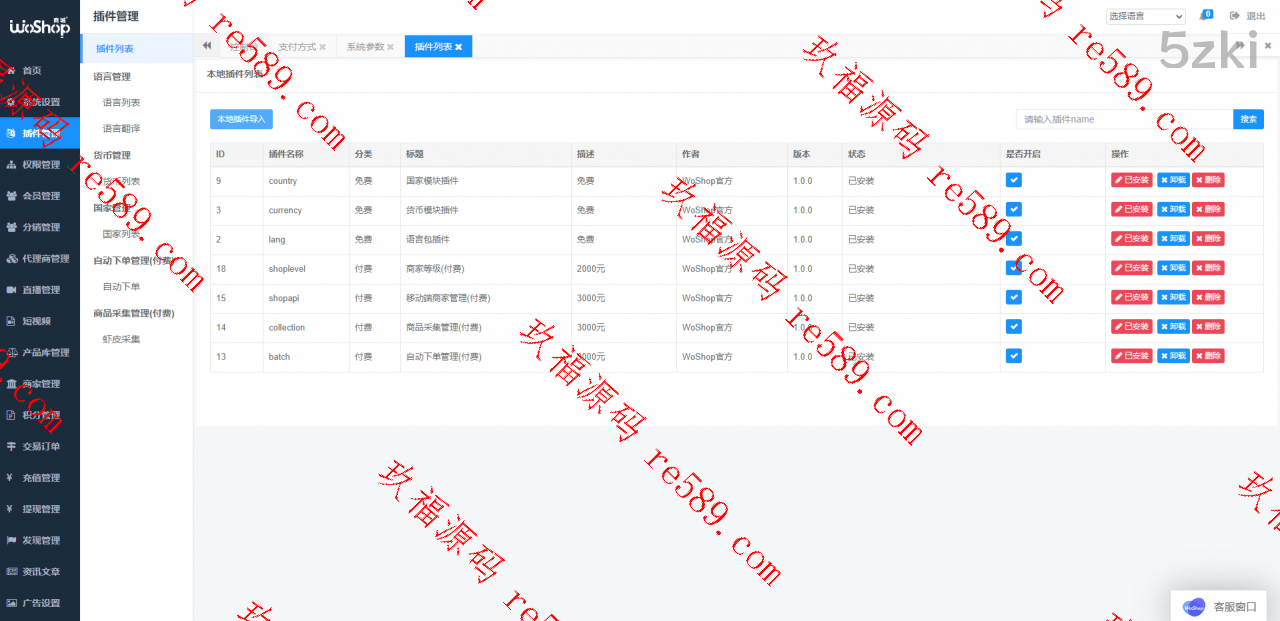Viewport: 1280px width, 621px height.
Task: Switch to the 支付方式 tab
Action: click(x=297, y=47)
